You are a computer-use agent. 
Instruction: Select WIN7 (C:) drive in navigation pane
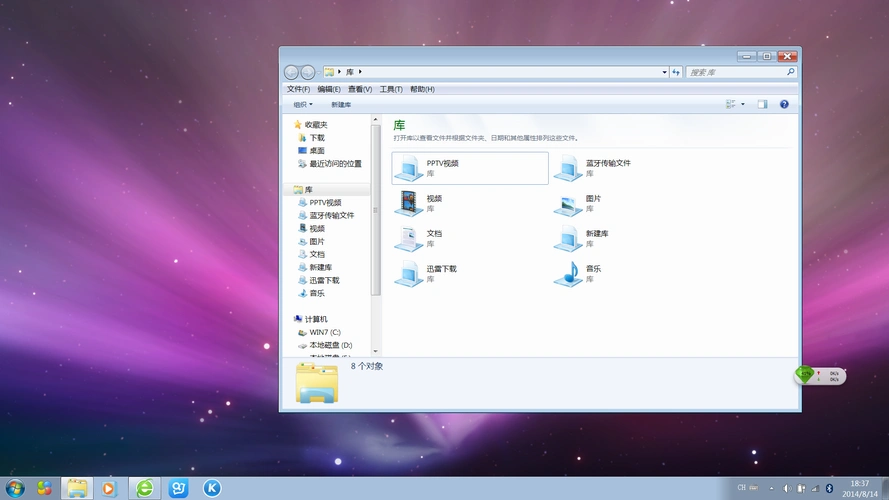[324, 332]
